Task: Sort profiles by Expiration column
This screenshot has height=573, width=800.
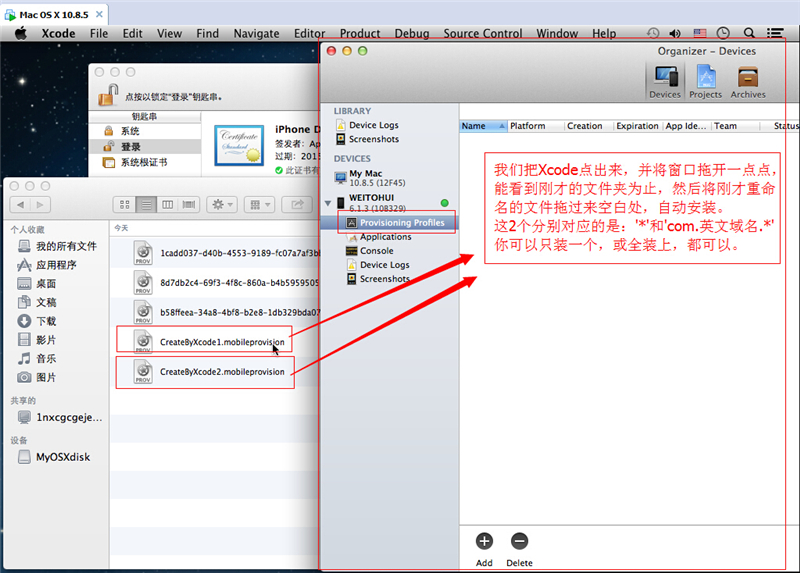Action: click(x=638, y=126)
